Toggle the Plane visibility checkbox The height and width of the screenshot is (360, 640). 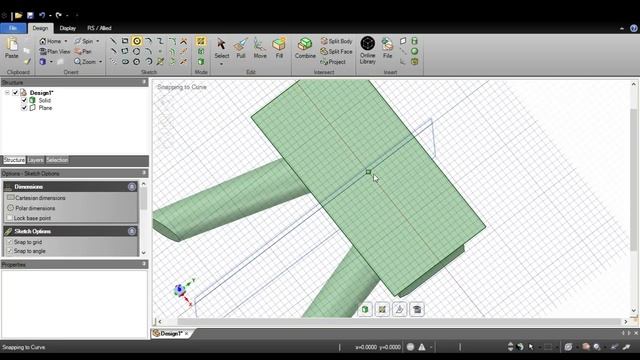point(24,108)
